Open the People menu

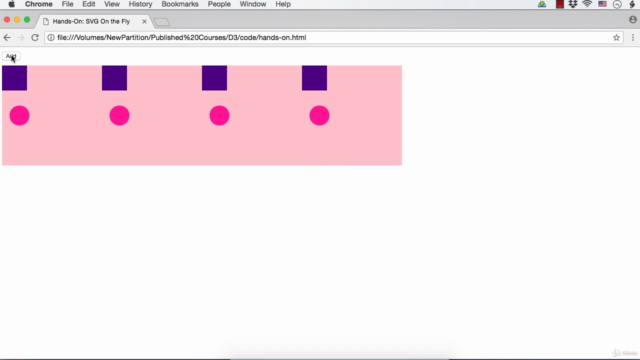pos(219,4)
